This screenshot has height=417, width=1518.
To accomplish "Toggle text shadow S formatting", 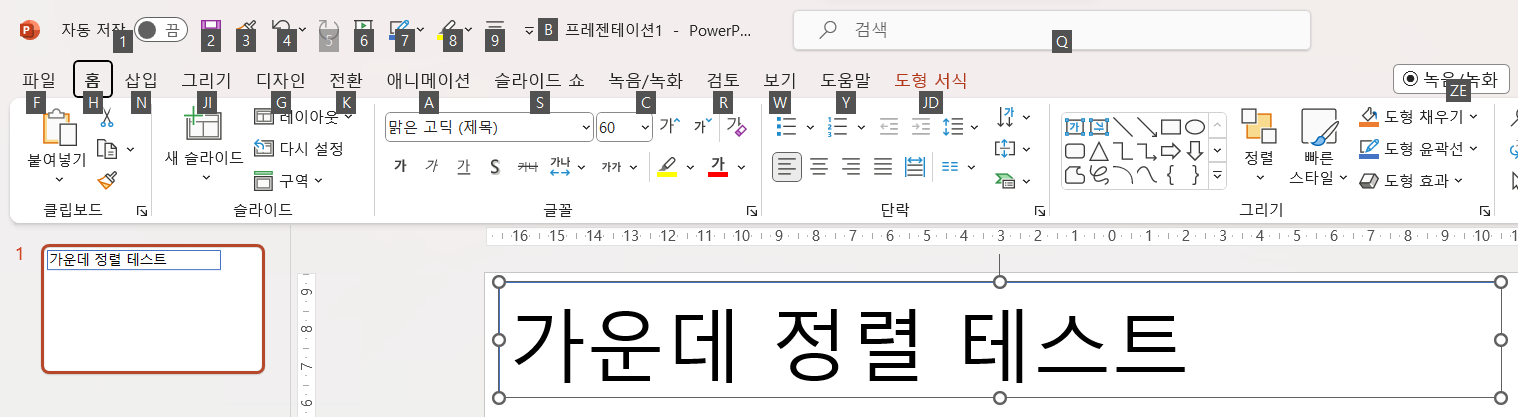I will [495, 166].
